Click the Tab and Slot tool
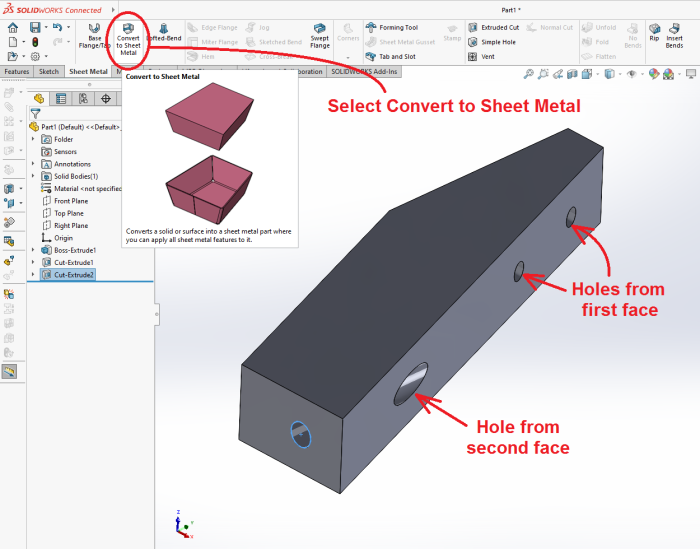 pos(396,57)
